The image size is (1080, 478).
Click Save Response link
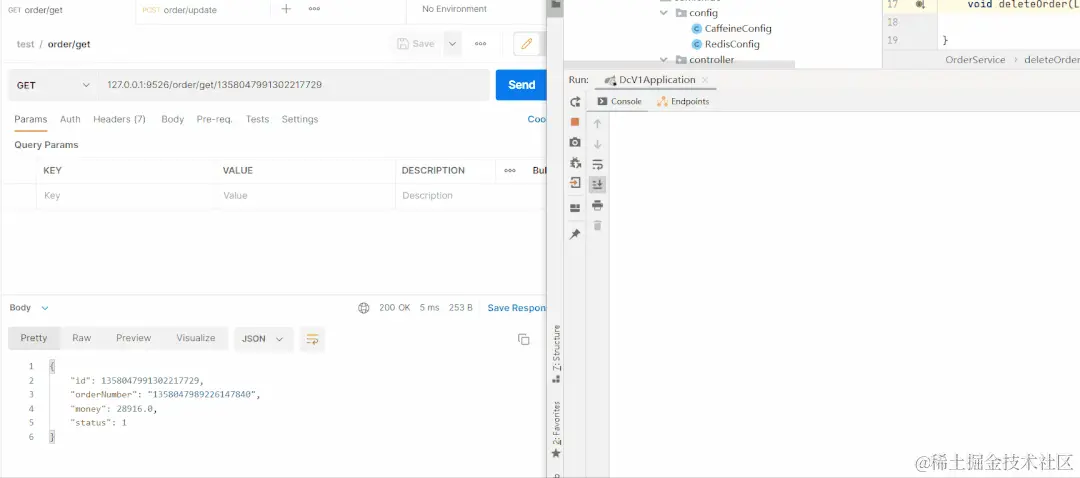(517, 308)
